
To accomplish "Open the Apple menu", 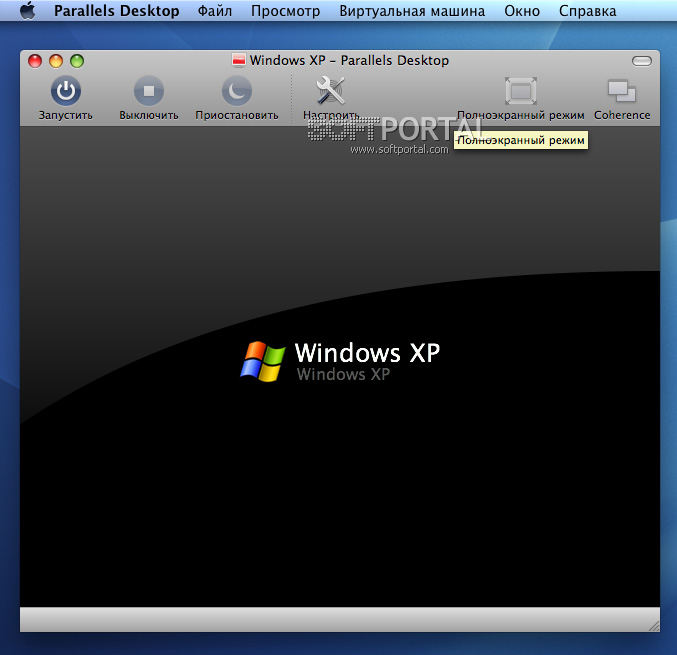I will (x=28, y=10).
